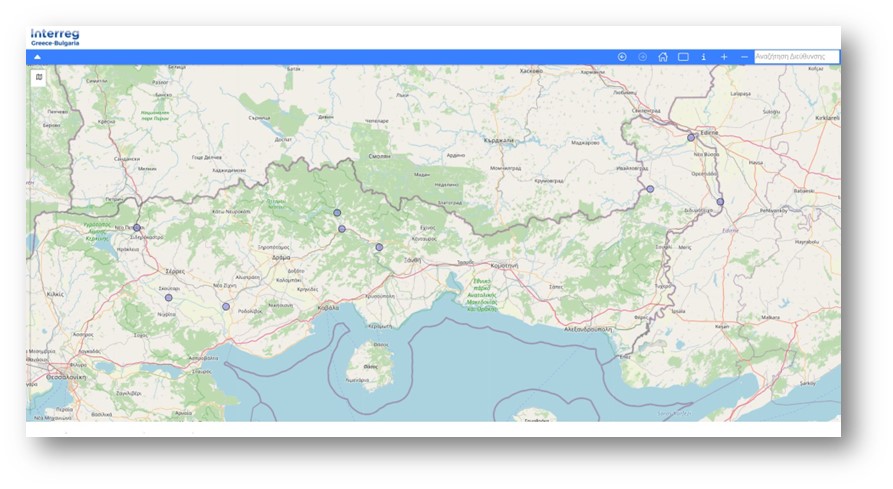The image size is (893, 489).
Task: Open the map layers panel button
Action: coord(39,77)
